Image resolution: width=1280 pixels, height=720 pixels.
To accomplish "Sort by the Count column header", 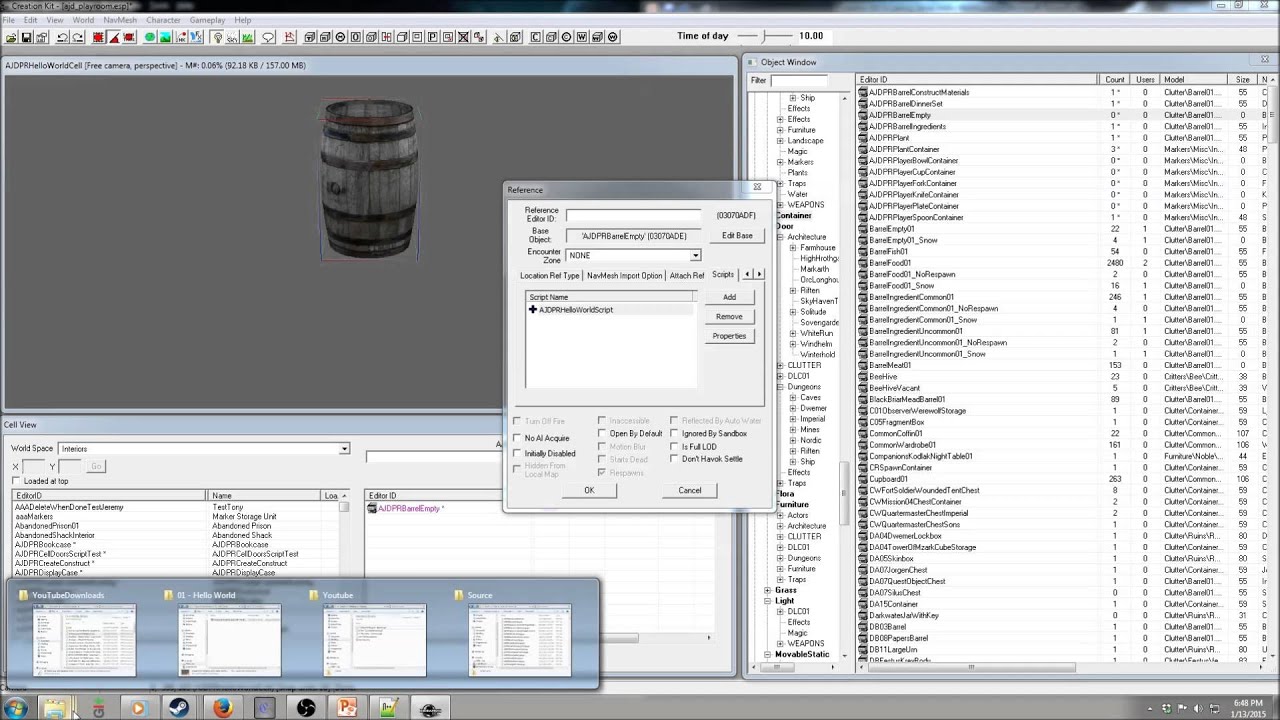I will point(1114,80).
